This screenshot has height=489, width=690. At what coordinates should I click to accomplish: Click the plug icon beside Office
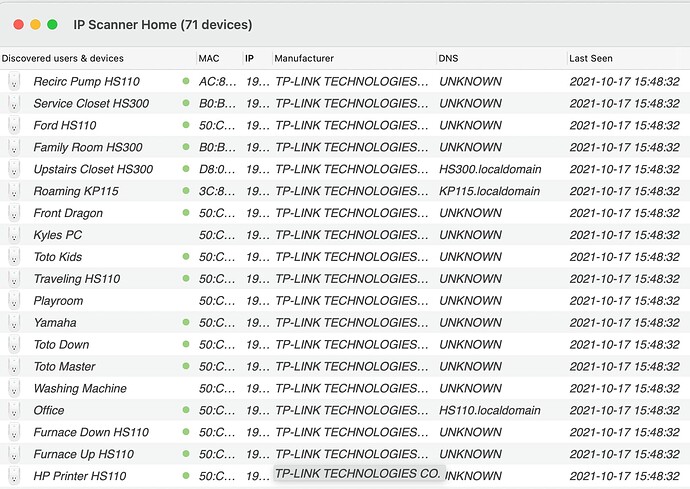(x=14, y=410)
